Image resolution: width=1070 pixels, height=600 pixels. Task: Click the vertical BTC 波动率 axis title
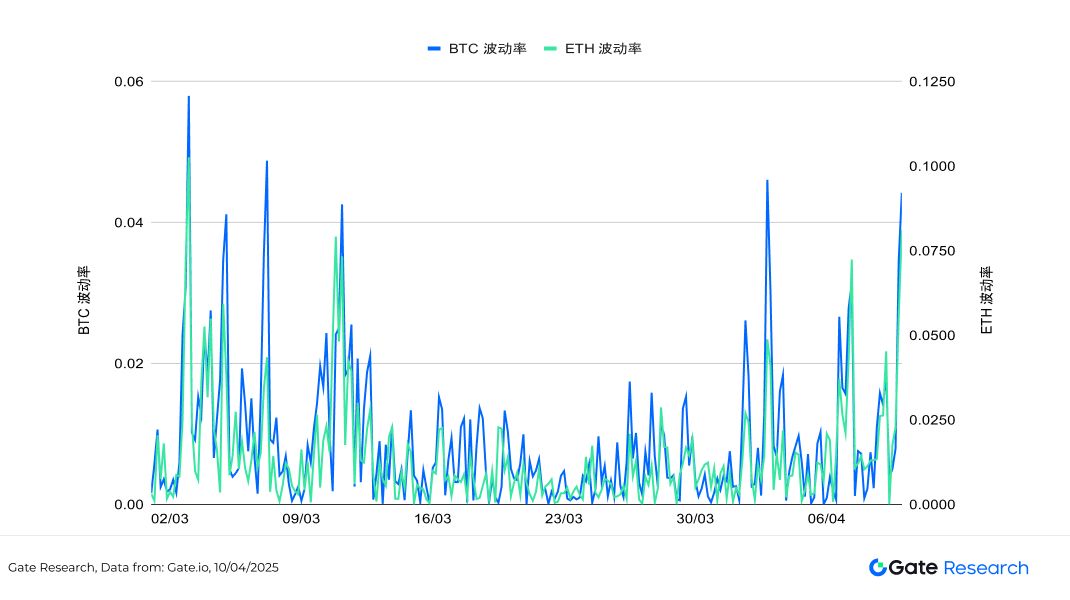[84, 300]
